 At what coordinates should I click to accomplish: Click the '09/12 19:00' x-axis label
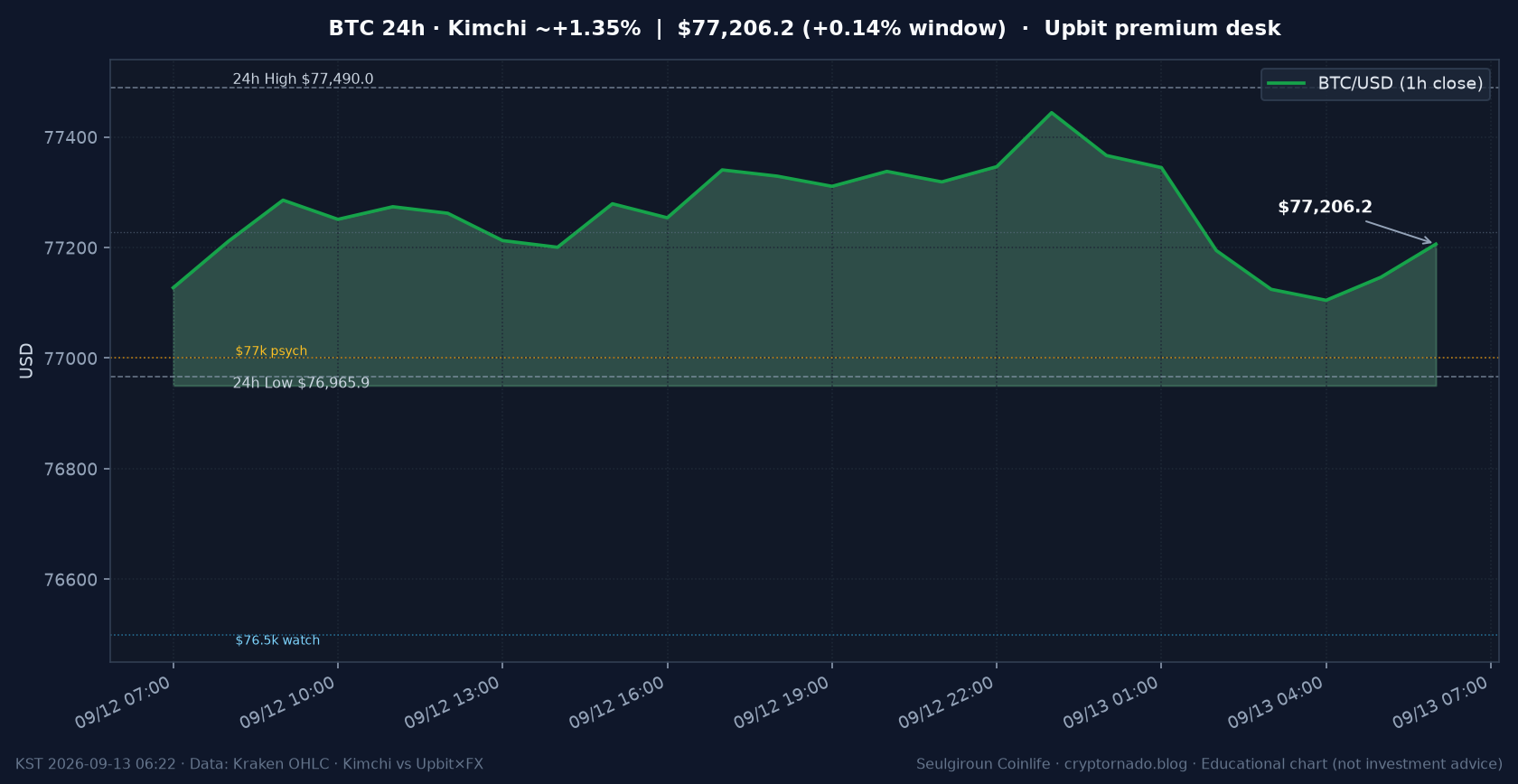coord(782,703)
